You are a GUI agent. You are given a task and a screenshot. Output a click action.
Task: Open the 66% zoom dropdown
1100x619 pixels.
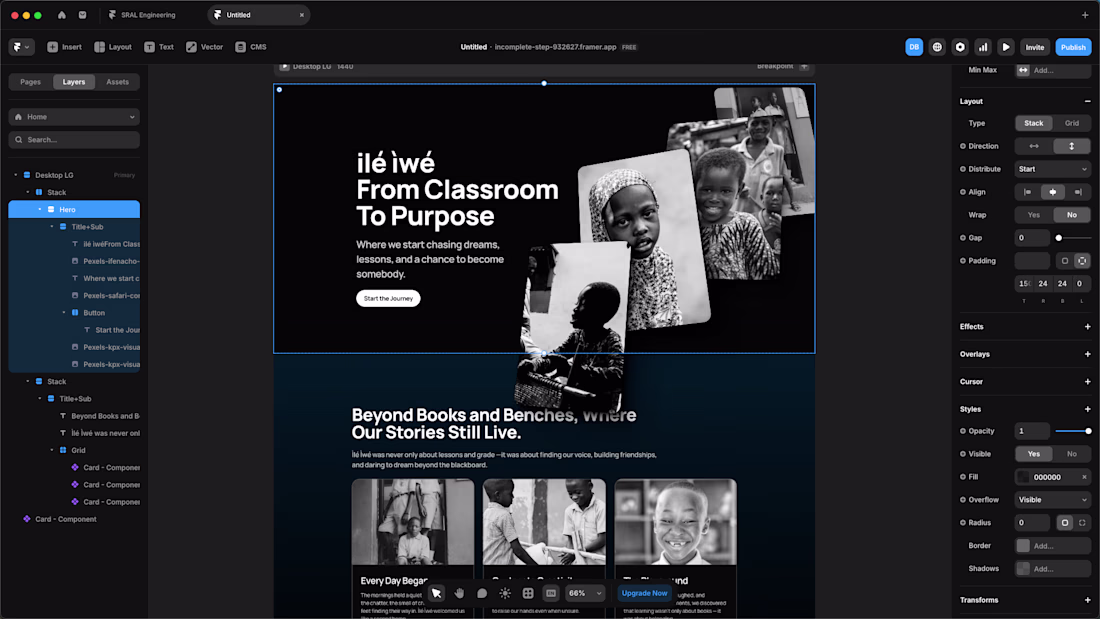(585, 593)
